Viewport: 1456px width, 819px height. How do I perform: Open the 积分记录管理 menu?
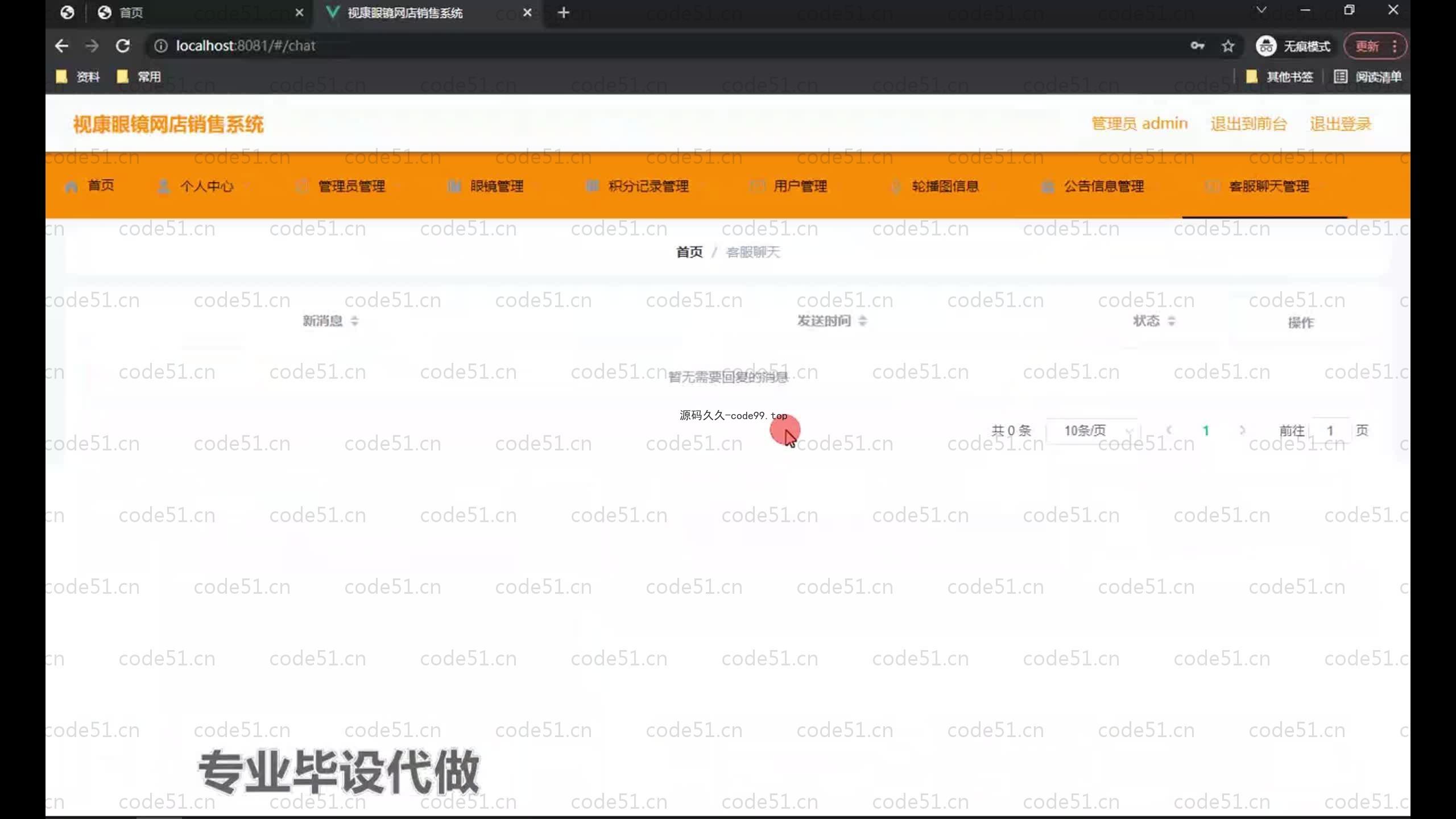pos(648,186)
